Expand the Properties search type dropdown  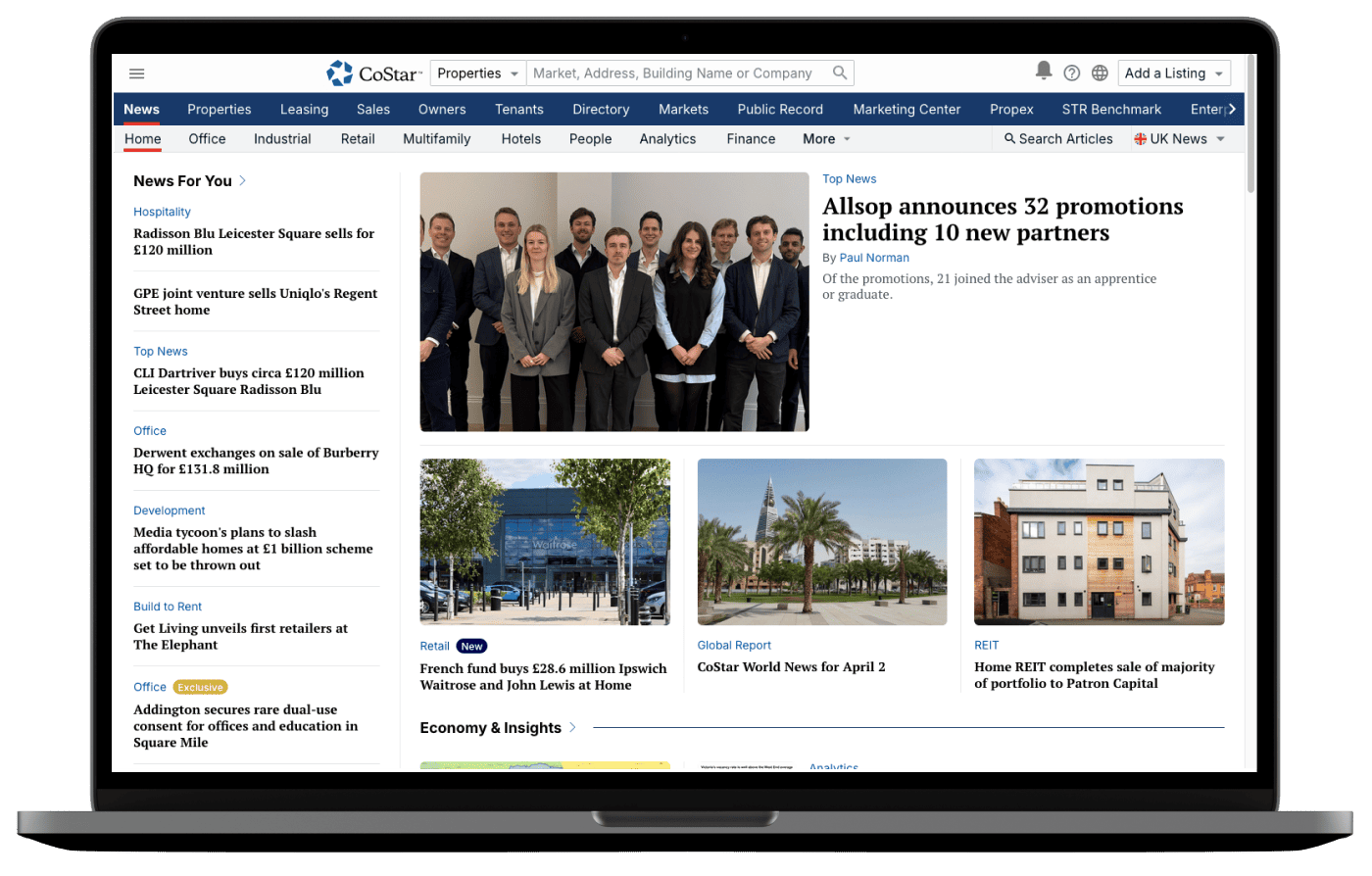coord(478,73)
